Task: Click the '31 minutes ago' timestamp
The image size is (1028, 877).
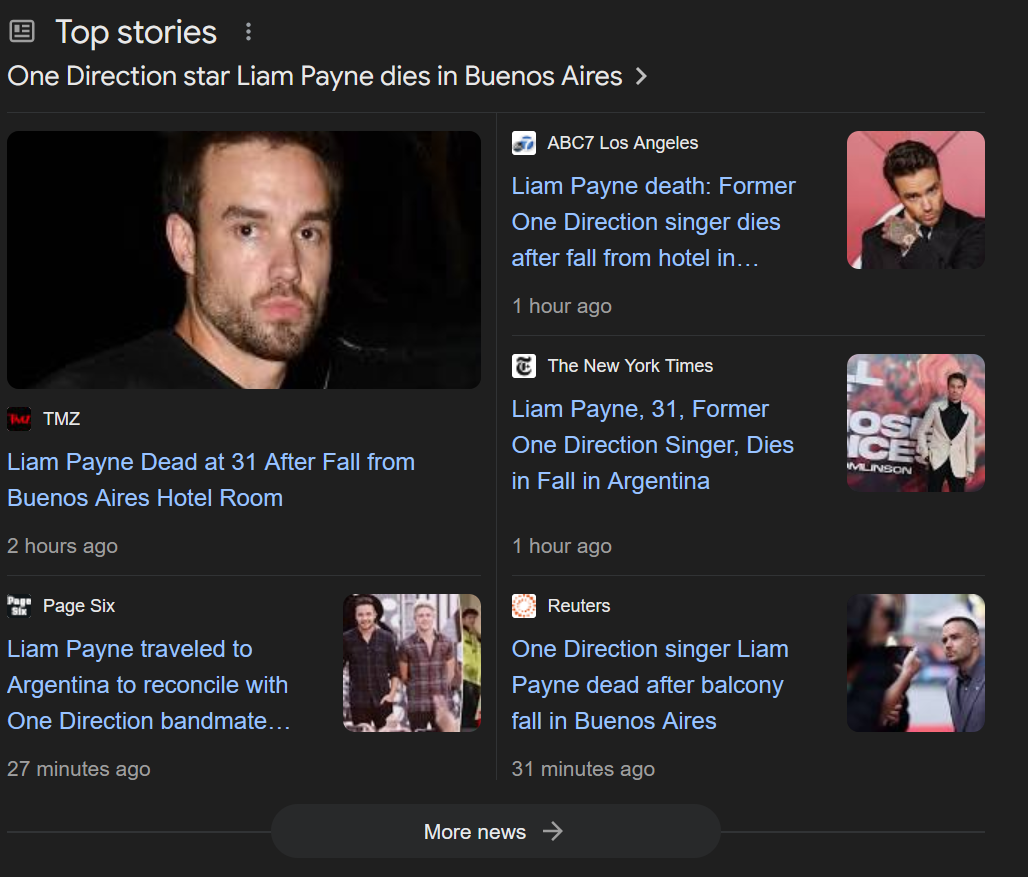Action: [583, 769]
